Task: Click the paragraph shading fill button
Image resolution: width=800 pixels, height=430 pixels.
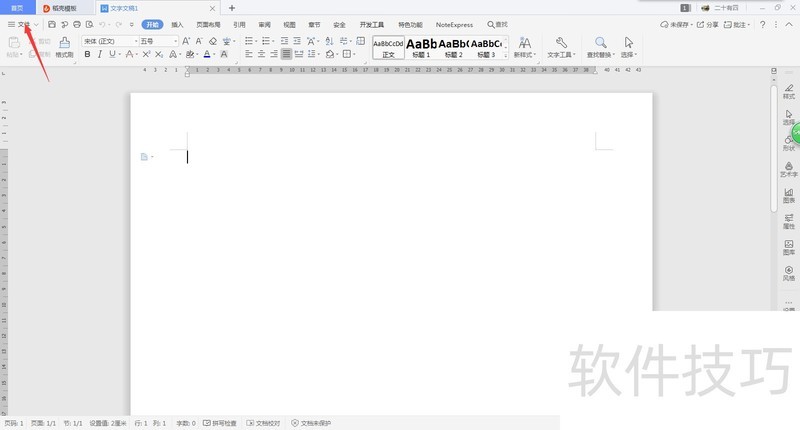Action: click(x=330, y=54)
